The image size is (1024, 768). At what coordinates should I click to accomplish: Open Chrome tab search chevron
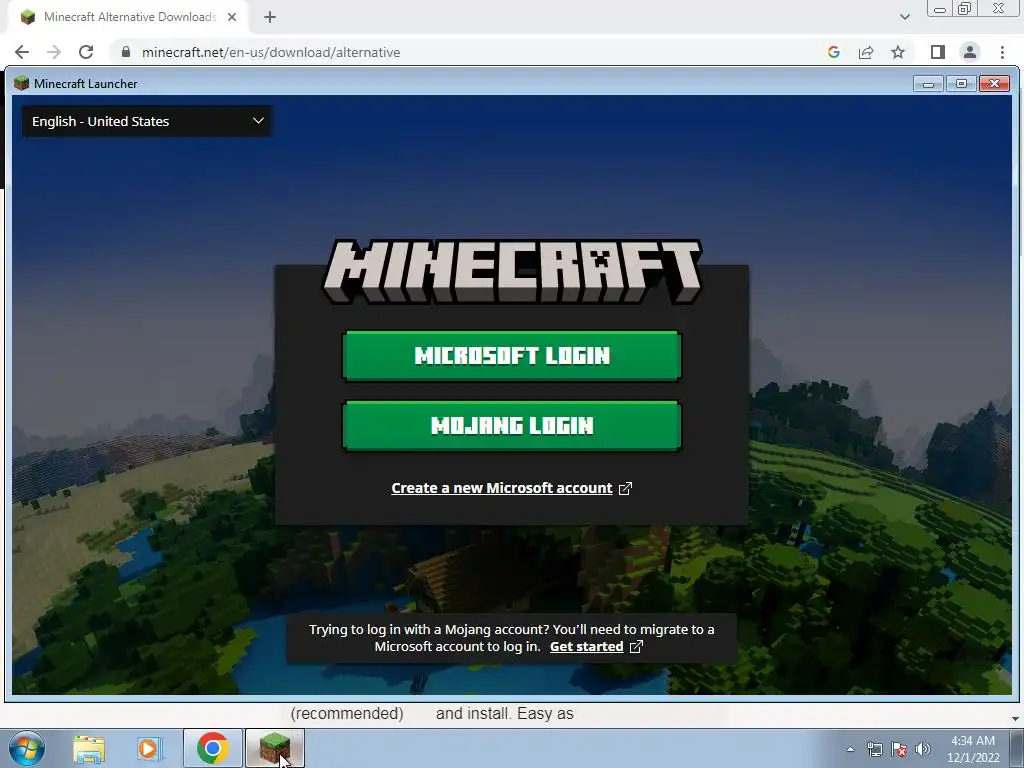click(x=904, y=17)
